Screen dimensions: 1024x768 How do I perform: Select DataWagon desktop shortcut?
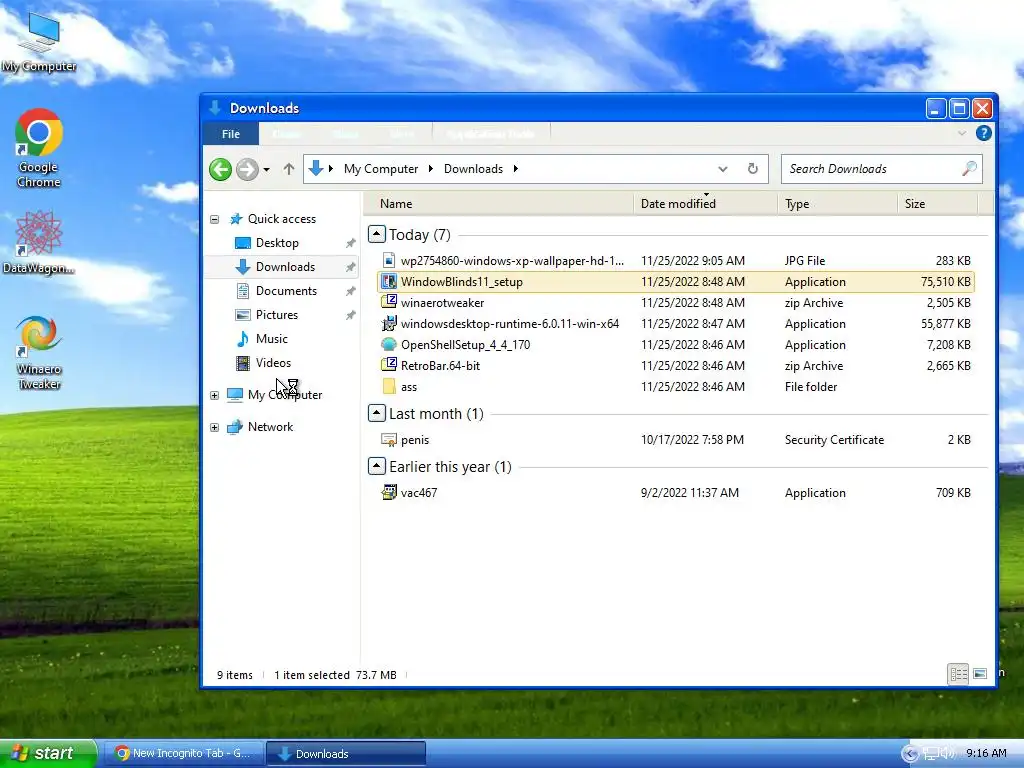coord(39,242)
